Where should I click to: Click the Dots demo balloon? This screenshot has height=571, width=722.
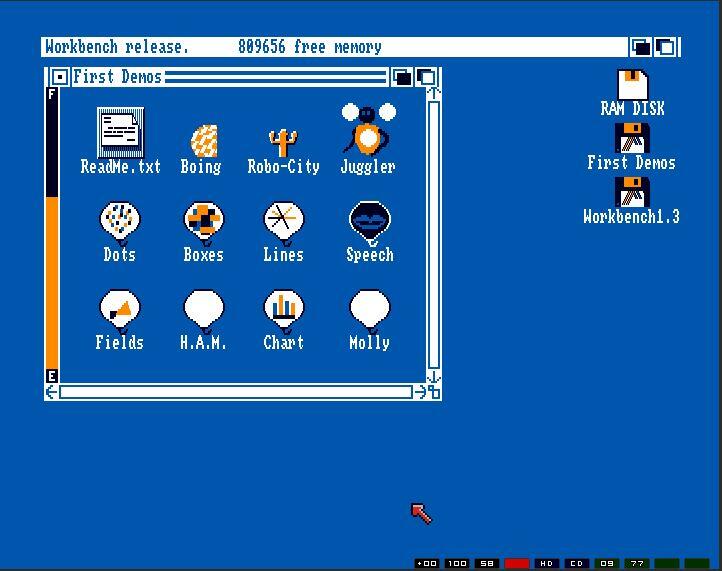(120, 223)
